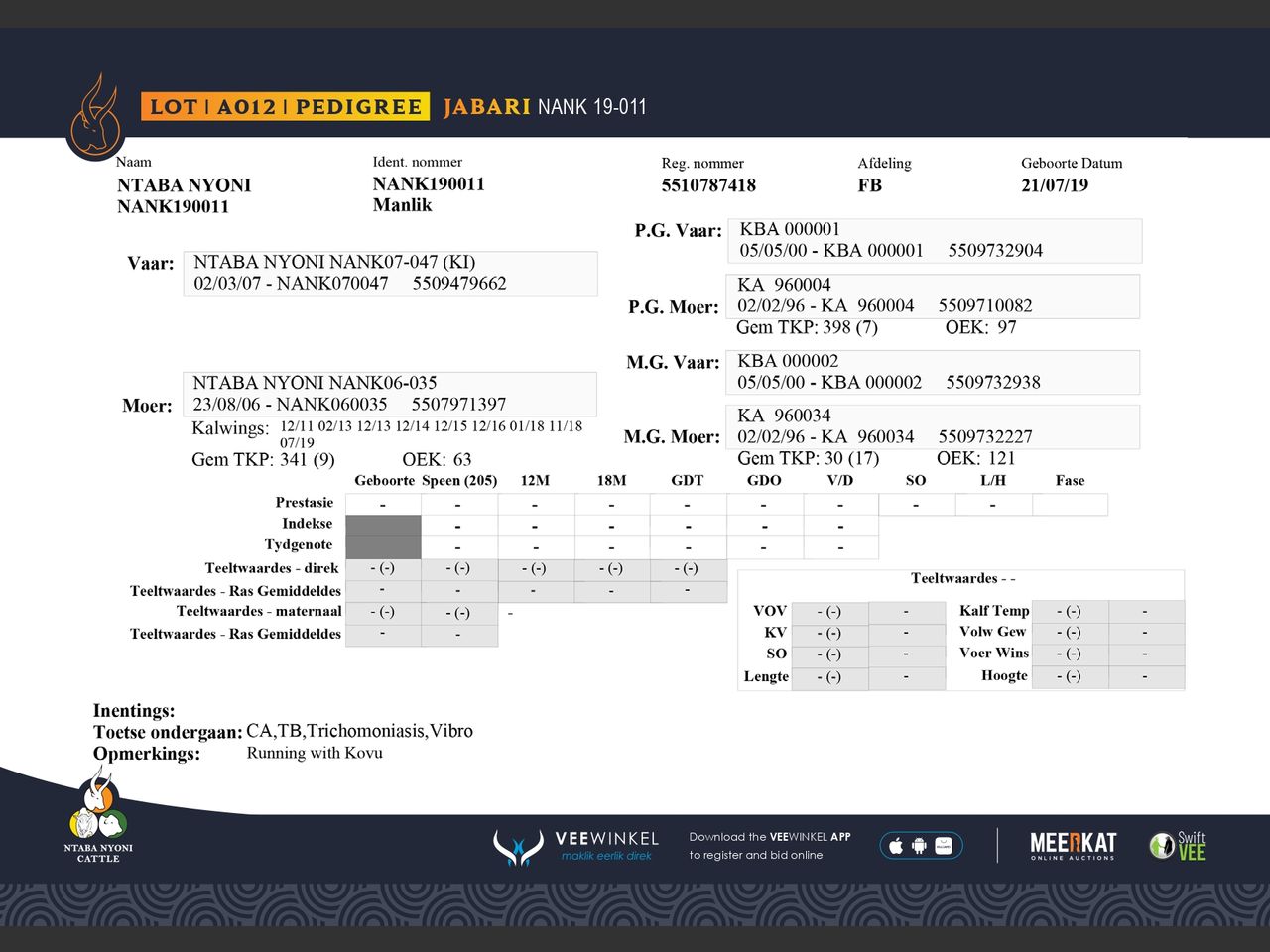The height and width of the screenshot is (952, 1270).
Task: Click the 'OEK: 63' value
Action: click(x=437, y=460)
